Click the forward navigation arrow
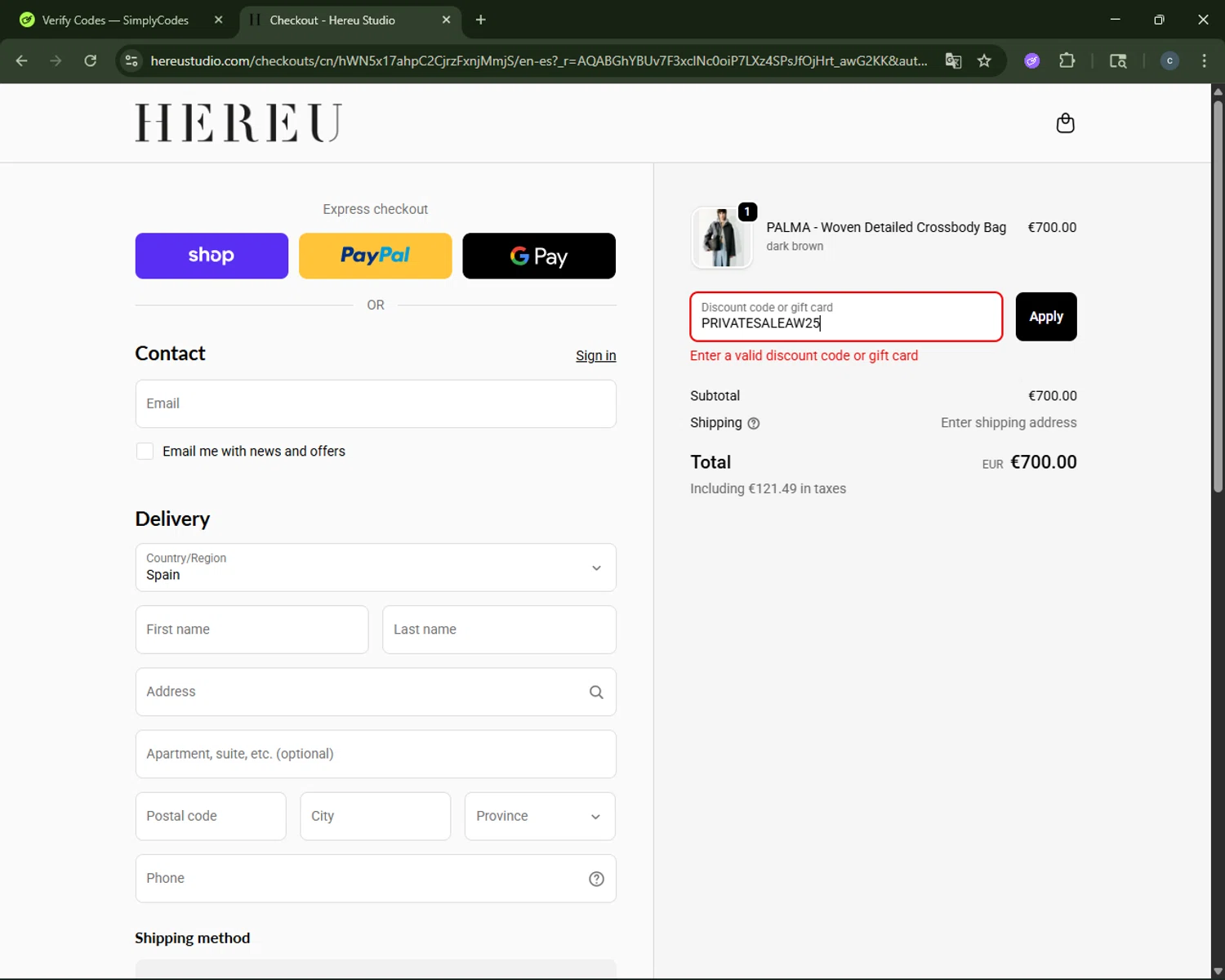 click(56, 60)
